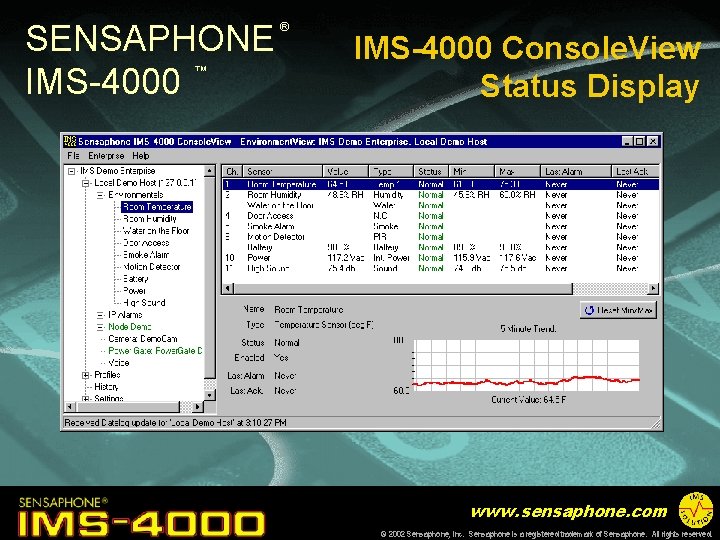
Task: Open the Help menu
Action: click(141, 156)
